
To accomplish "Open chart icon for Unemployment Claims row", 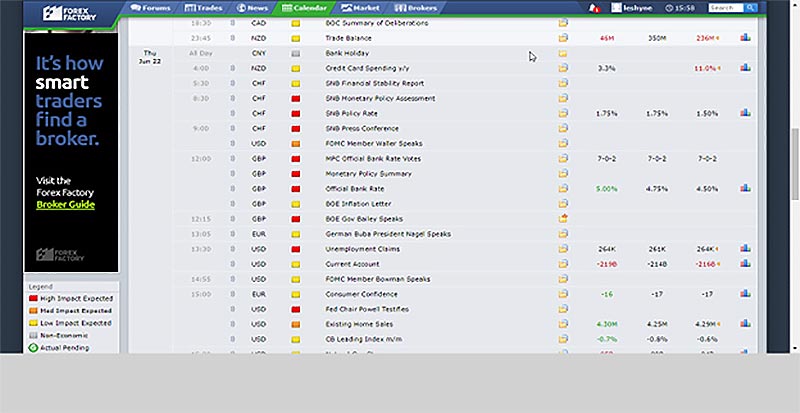I will tap(745, 248).
